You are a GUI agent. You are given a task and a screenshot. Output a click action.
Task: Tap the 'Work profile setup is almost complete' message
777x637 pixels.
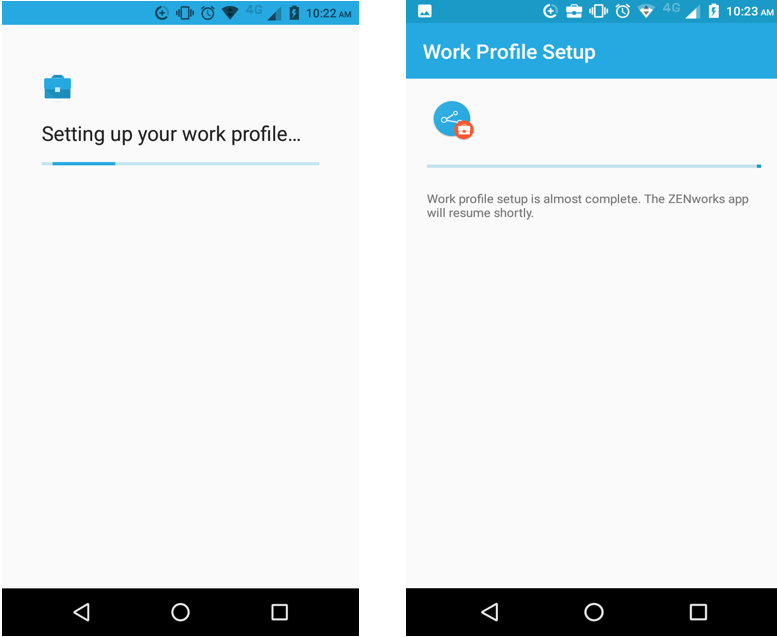587,206
